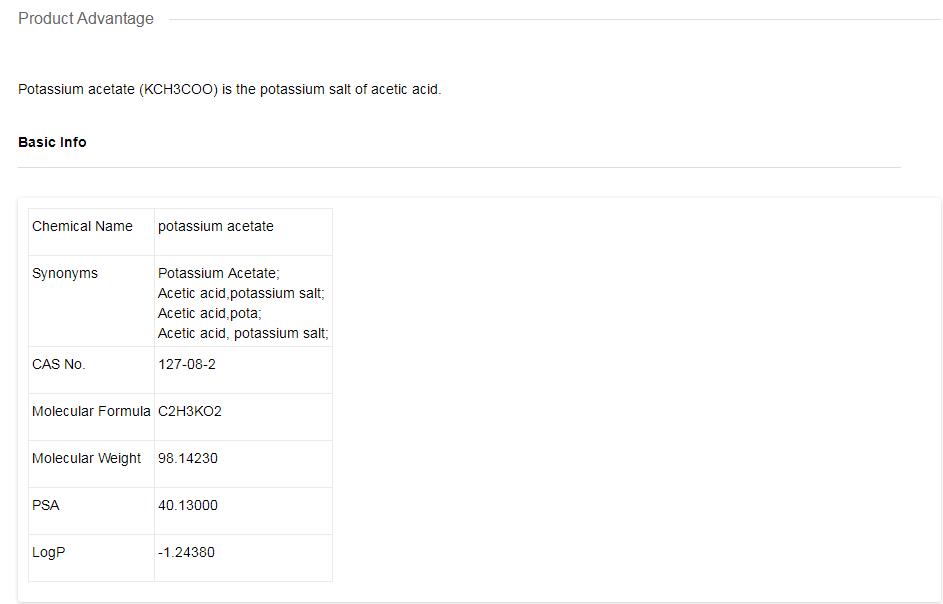Click the LogP value -1.24380

pyautogui.click(x=186, y=552)
